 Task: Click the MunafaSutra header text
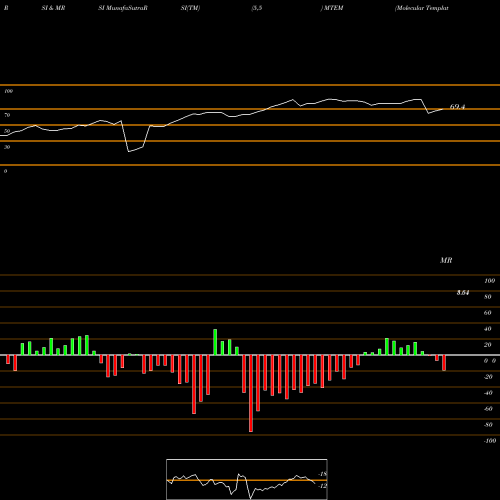click(x=125, y=8)
